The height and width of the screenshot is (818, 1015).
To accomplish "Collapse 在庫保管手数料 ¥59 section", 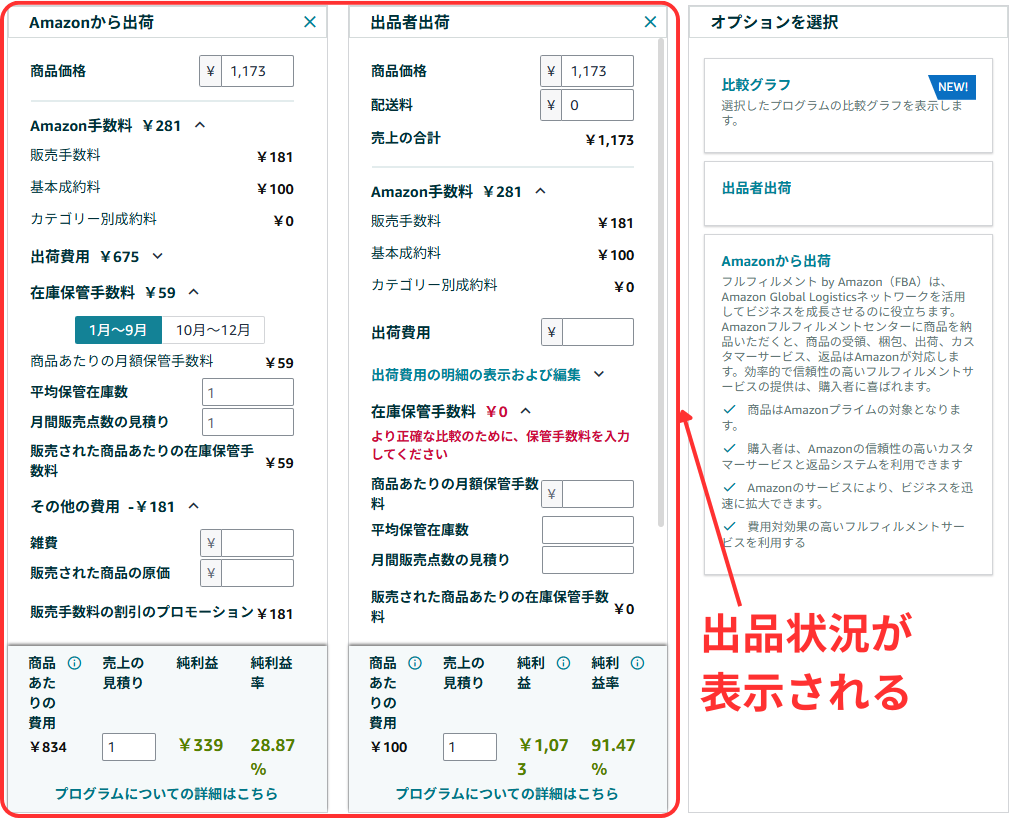I will (194, 292).
